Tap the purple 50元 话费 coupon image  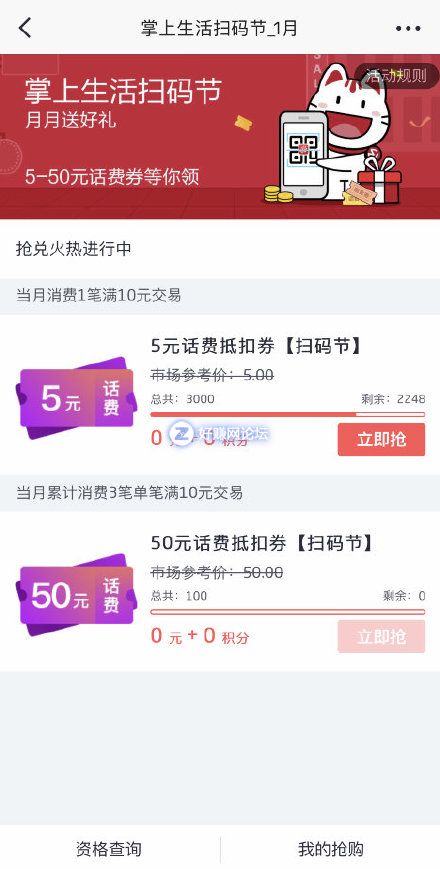click(x=76, y=595)
